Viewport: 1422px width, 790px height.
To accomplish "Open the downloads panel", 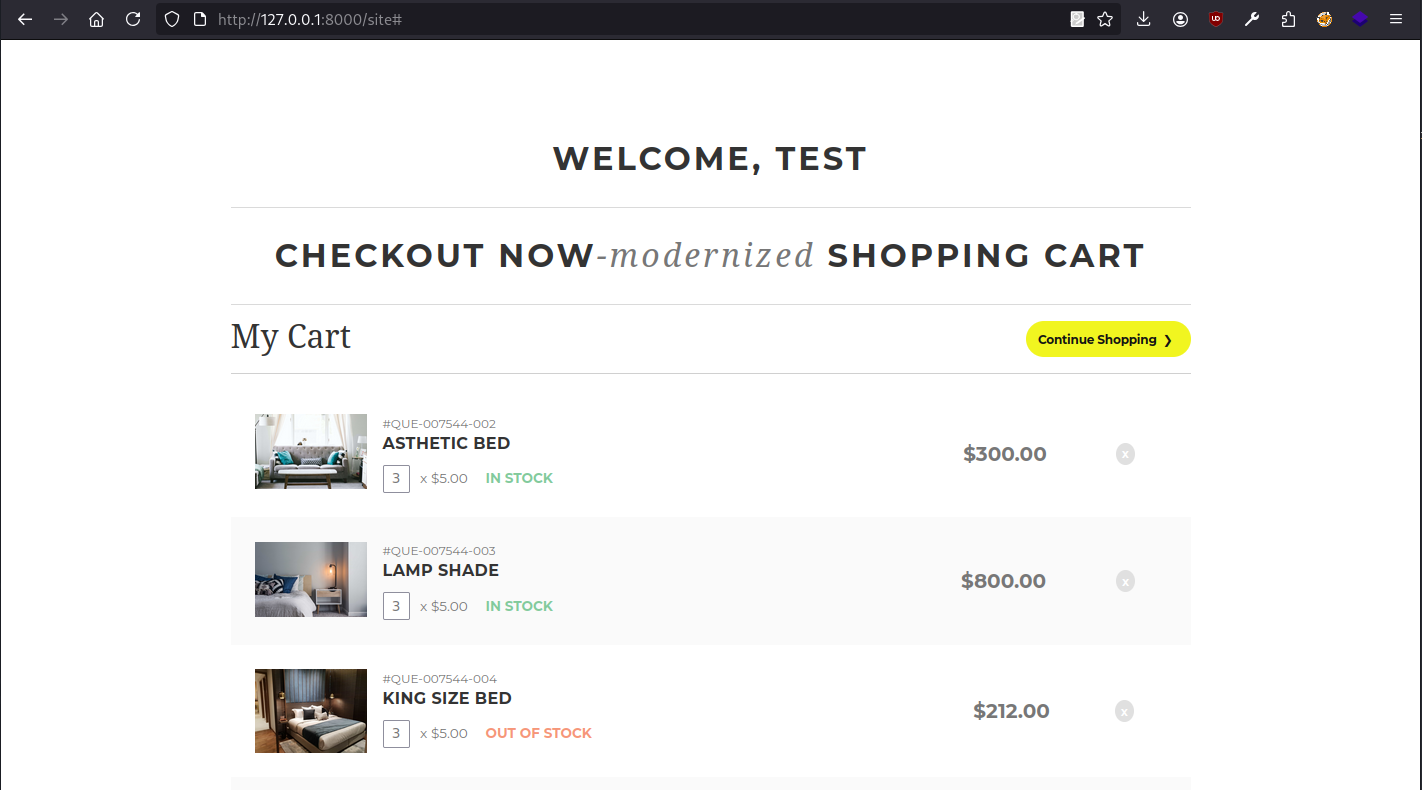I will pos(1144,19).
